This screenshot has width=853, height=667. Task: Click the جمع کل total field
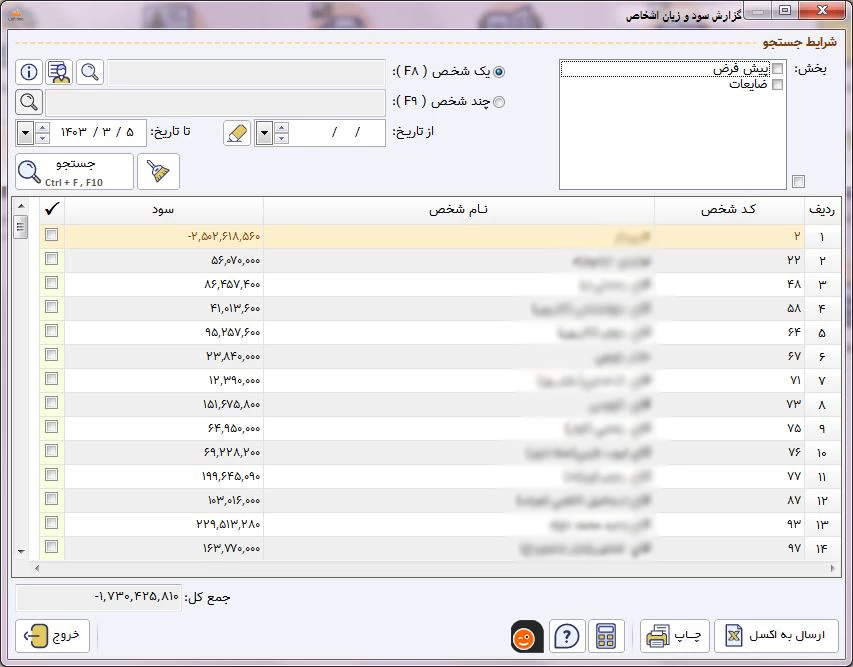pos(98,597)
